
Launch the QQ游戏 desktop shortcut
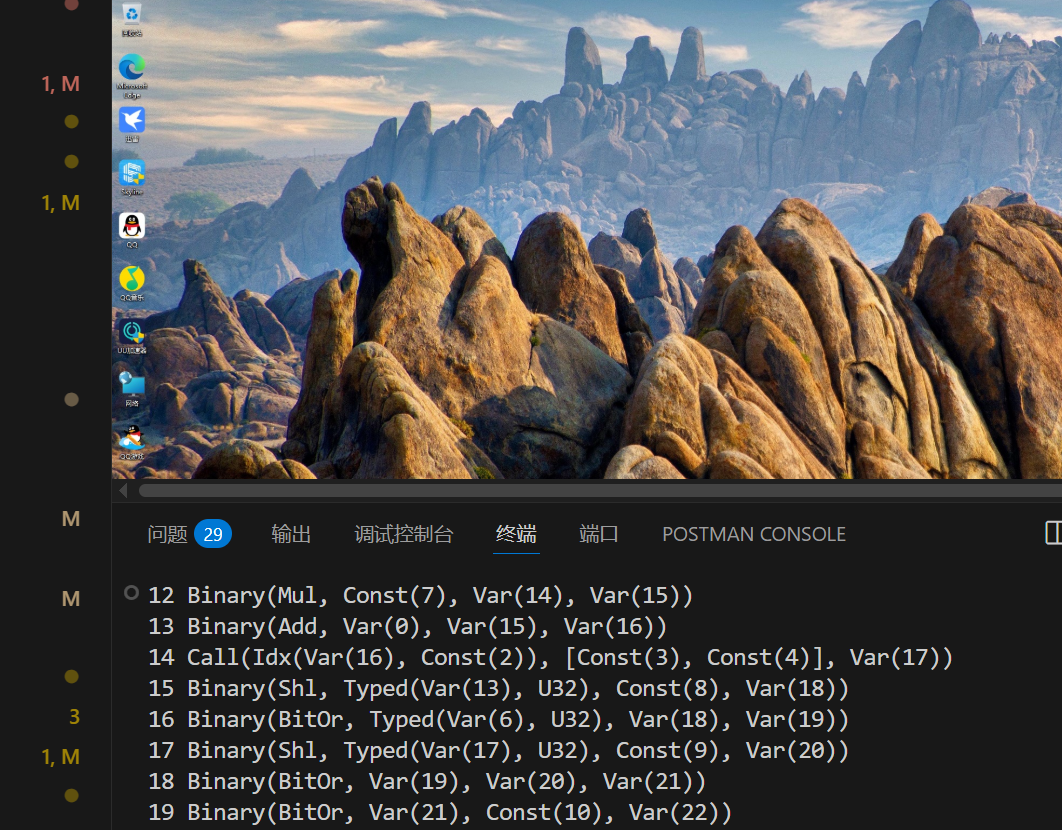pos(131,439)
